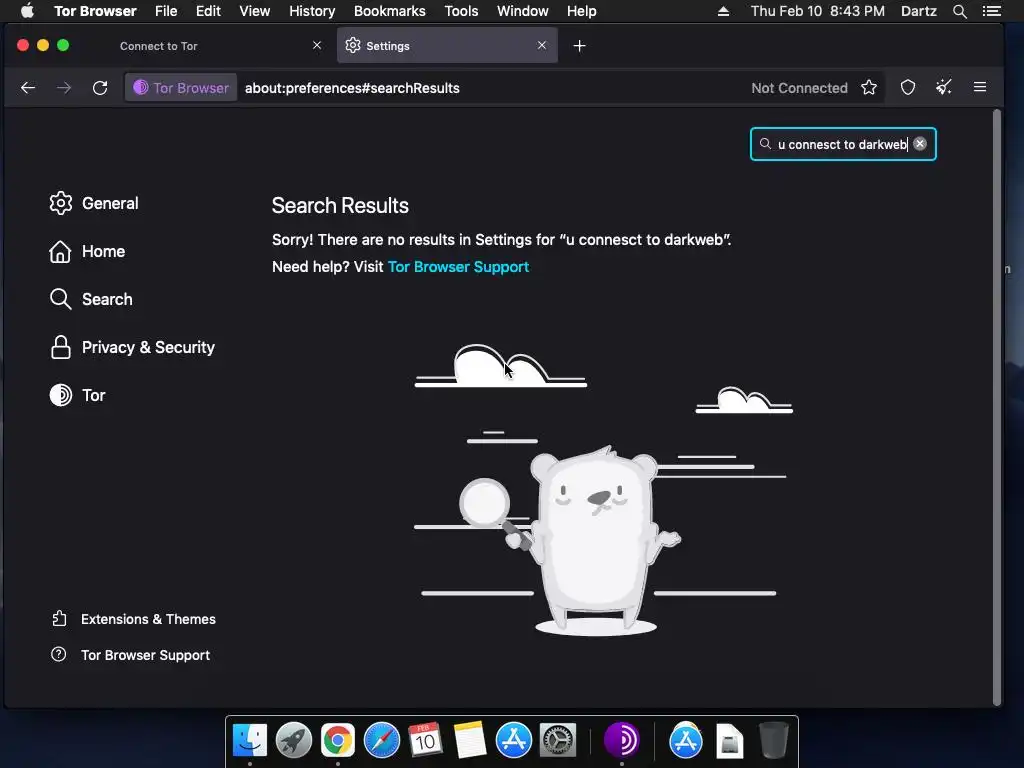
Task: Close the Settings tab
Action: pos(541,45)
